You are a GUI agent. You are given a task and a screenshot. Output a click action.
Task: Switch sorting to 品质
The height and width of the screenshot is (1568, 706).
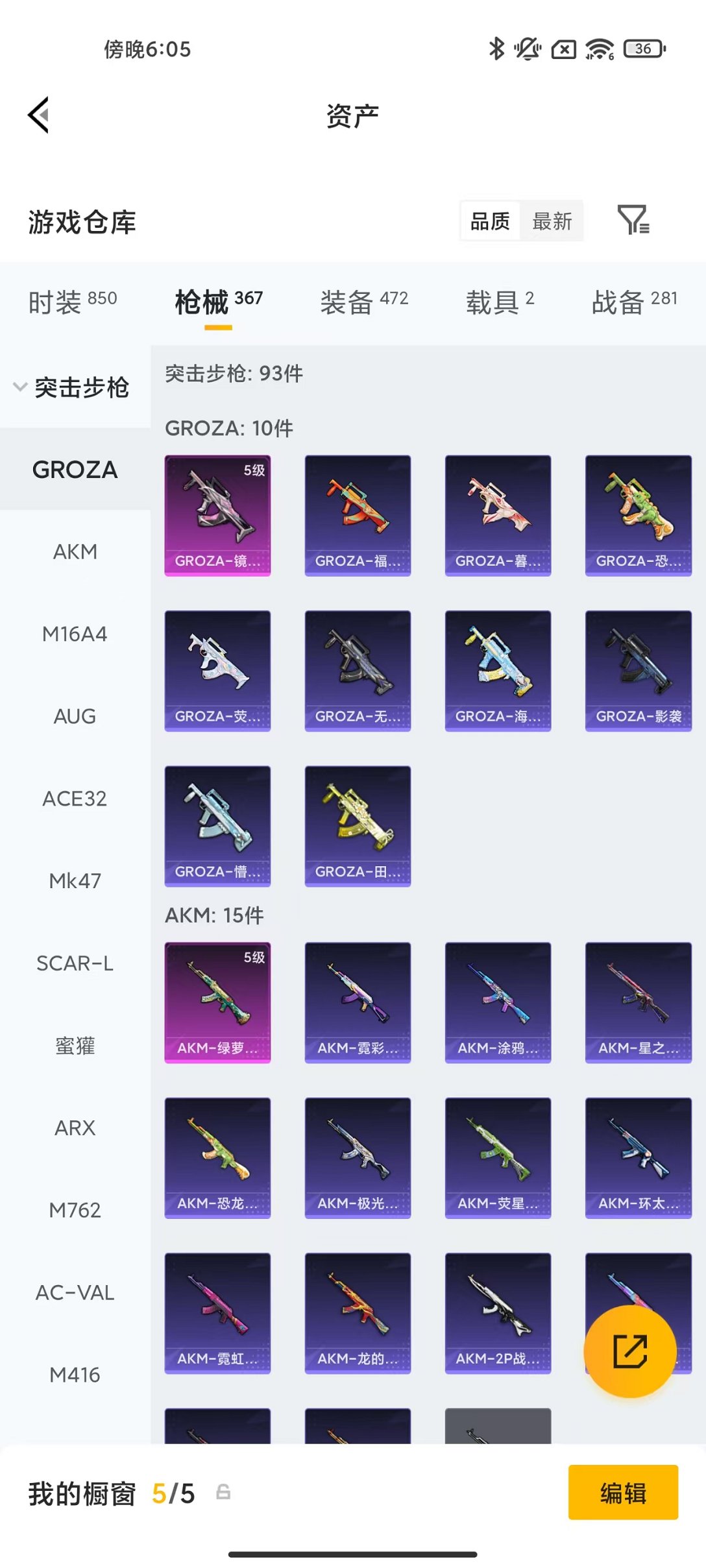490,221
